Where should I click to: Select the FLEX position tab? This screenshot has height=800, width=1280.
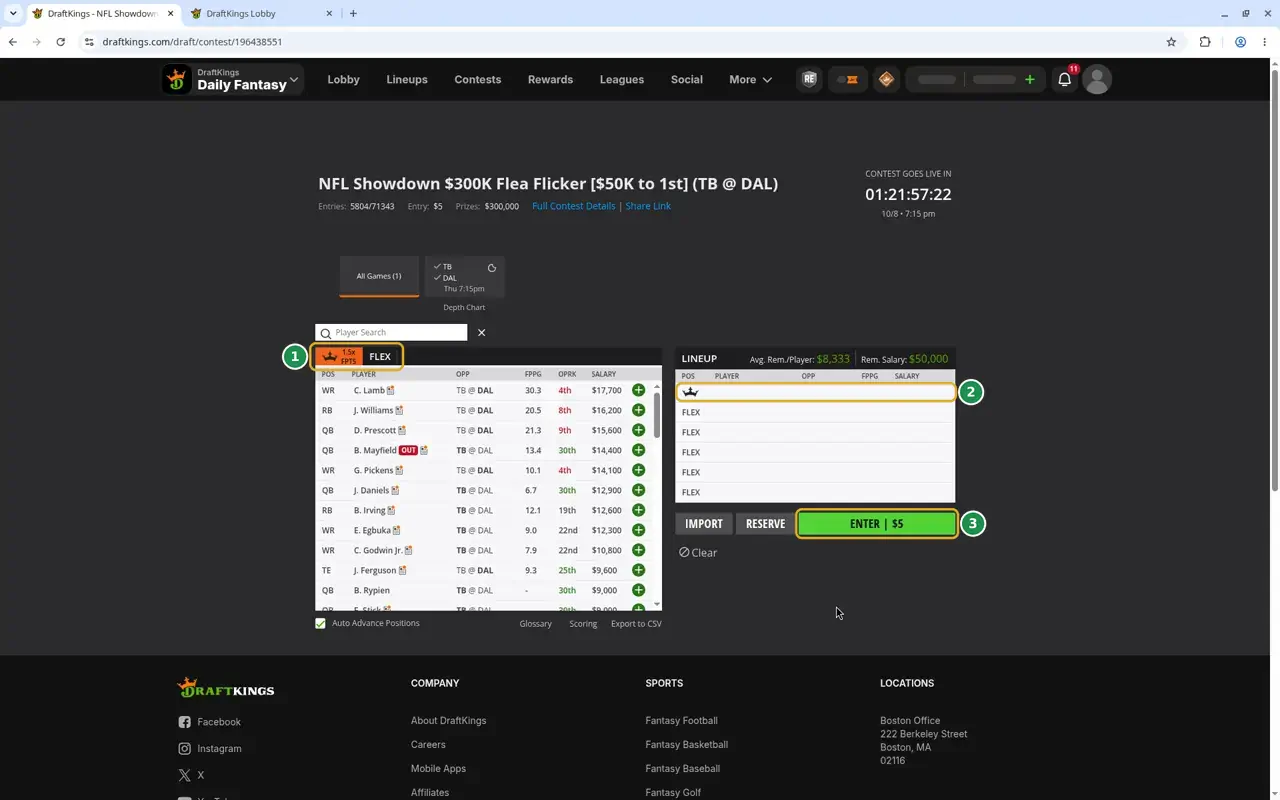coord(380,357)
